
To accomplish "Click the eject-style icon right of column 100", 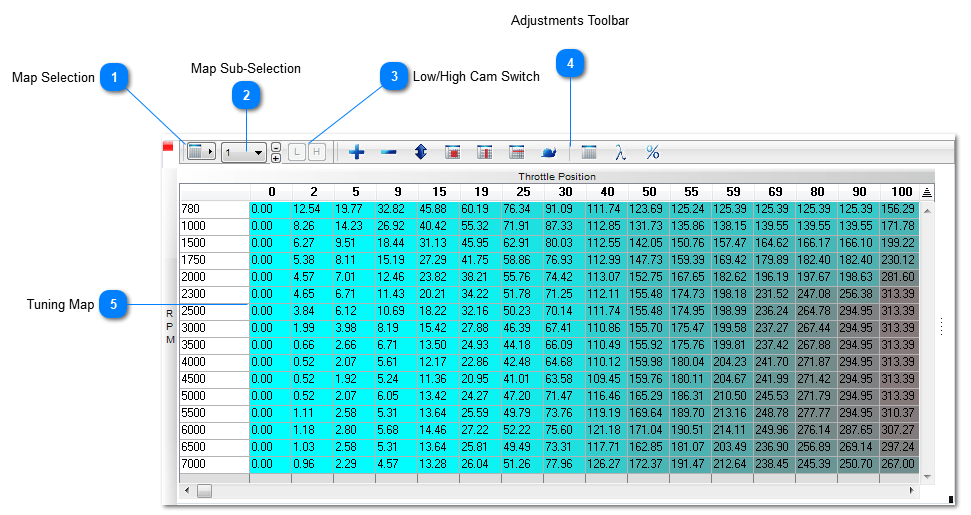I will [x=927, y=193].
